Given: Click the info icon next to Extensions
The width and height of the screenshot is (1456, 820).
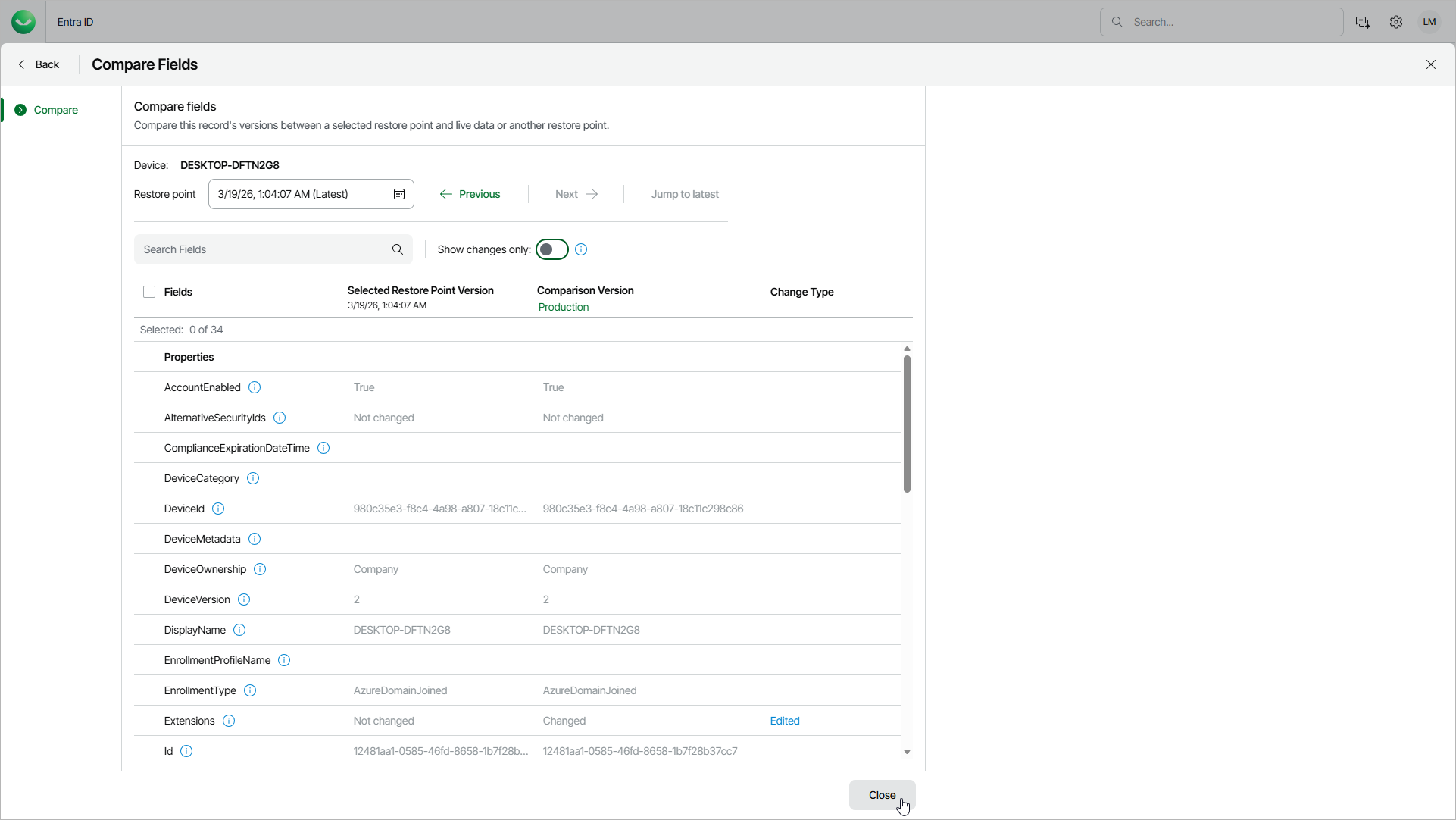Looking at the screenshot, I should coord(229,721).
